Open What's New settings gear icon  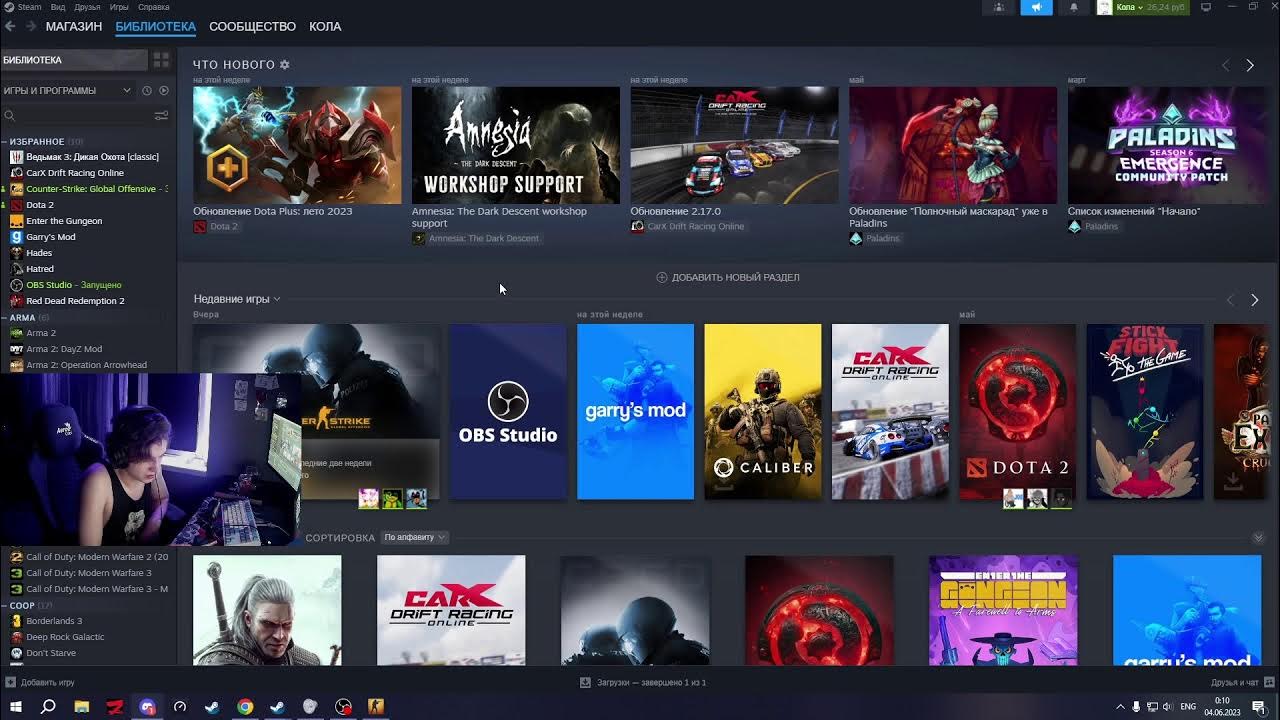285,64
